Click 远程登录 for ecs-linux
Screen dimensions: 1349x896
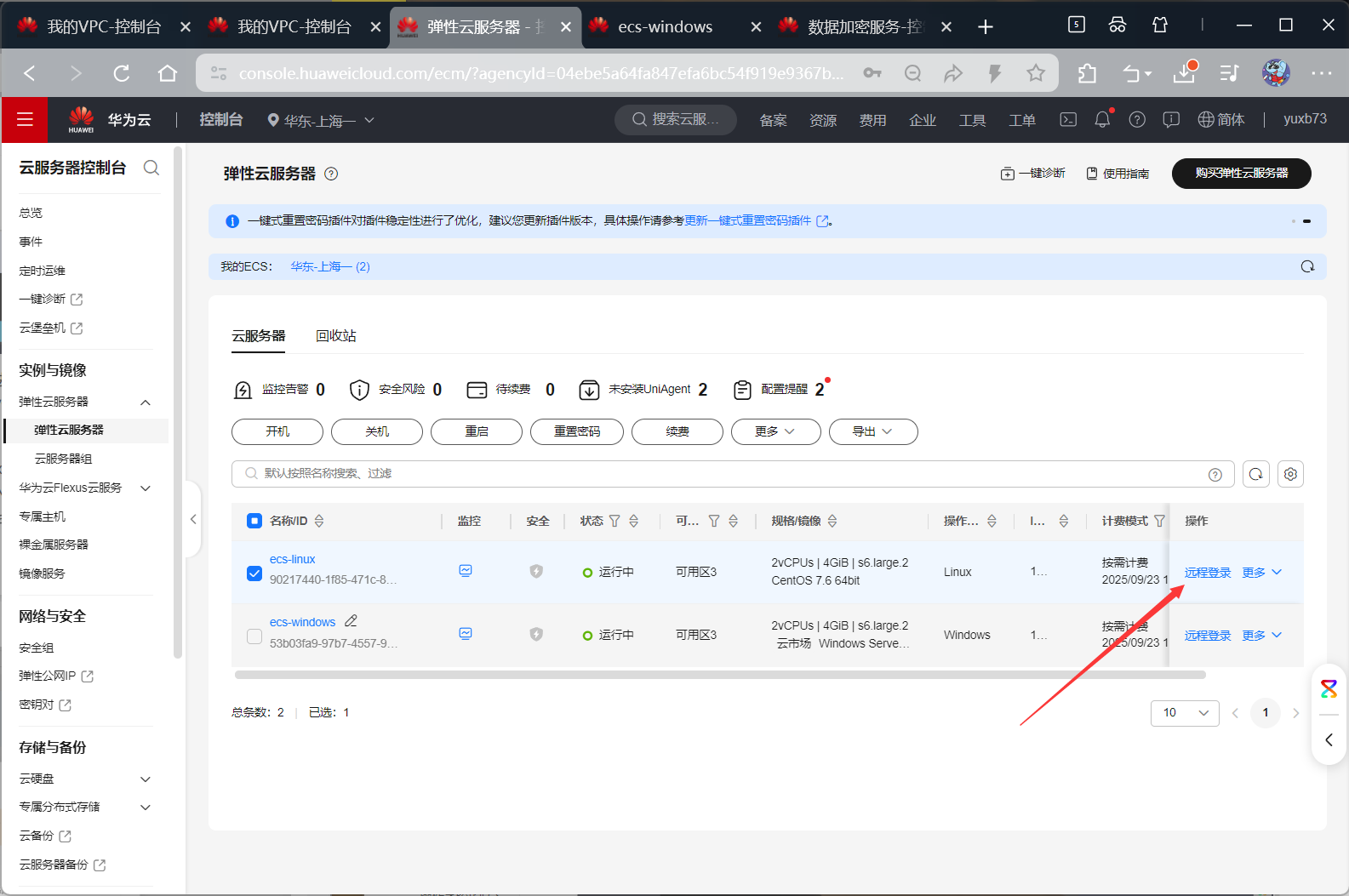tap(1208, 573)
